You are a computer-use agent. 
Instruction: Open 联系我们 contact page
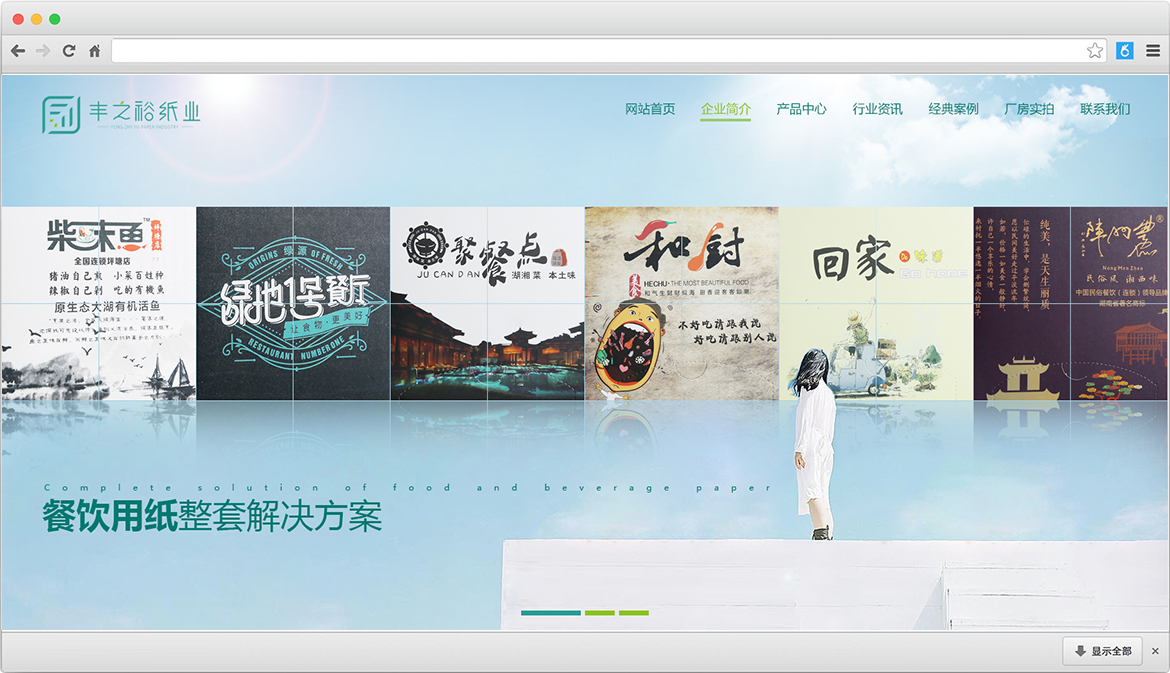click(x=1105, y=109)
